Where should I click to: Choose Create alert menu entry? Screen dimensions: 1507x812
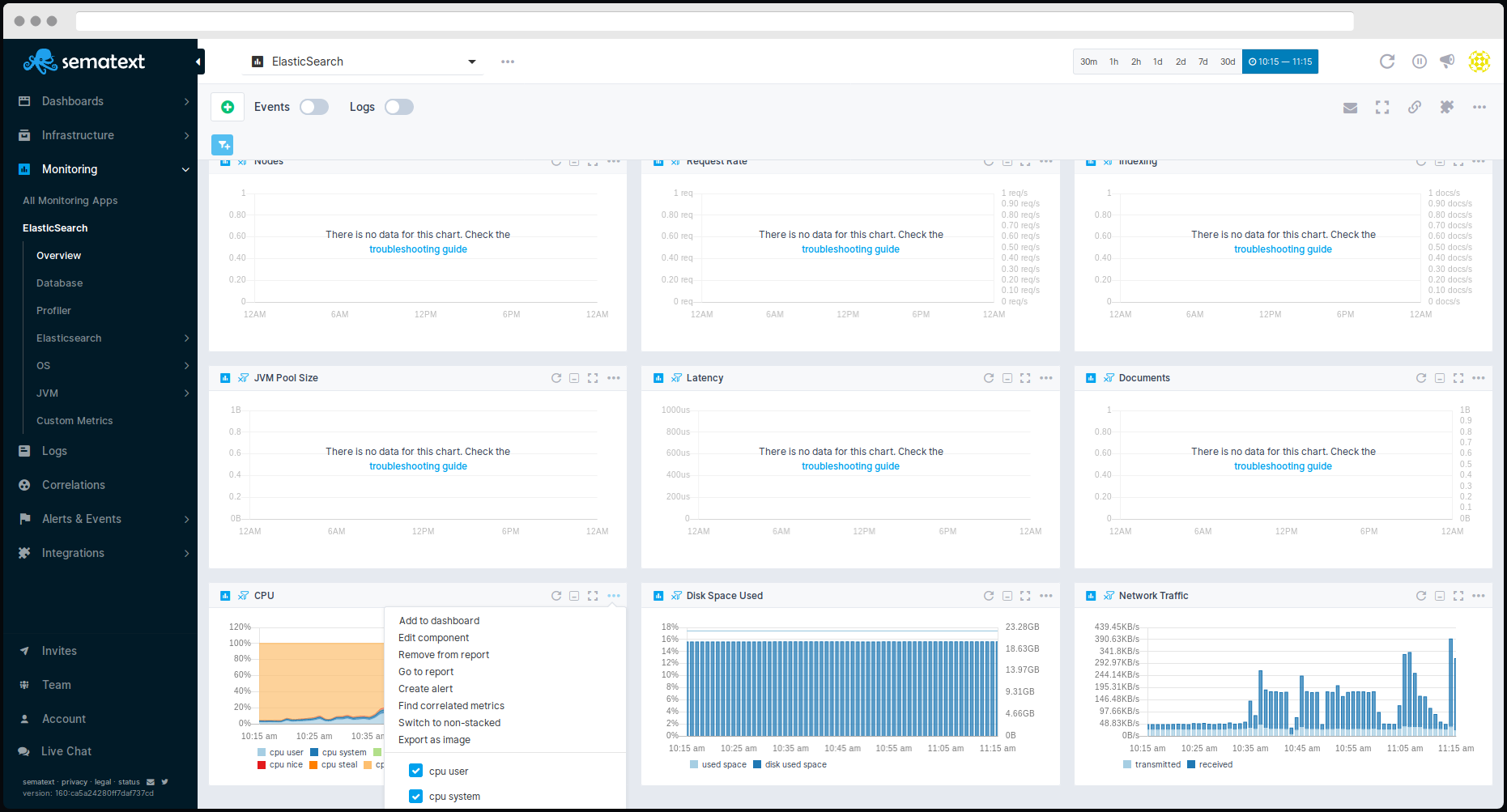425,689
